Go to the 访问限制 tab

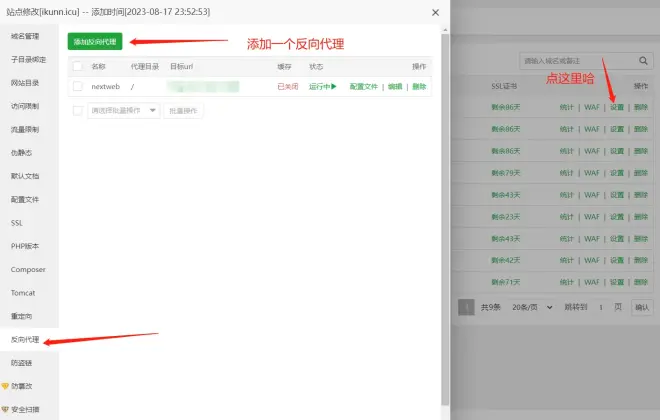point(25,106)
